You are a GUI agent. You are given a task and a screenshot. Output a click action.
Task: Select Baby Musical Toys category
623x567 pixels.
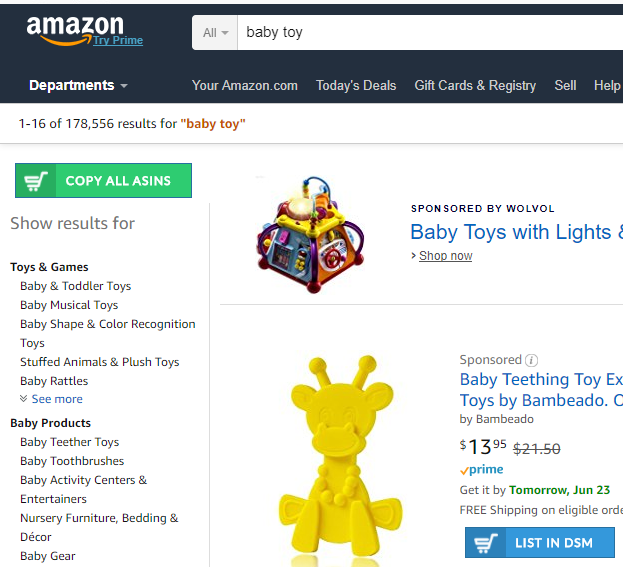pyautogui.click(x=69, y=305)
